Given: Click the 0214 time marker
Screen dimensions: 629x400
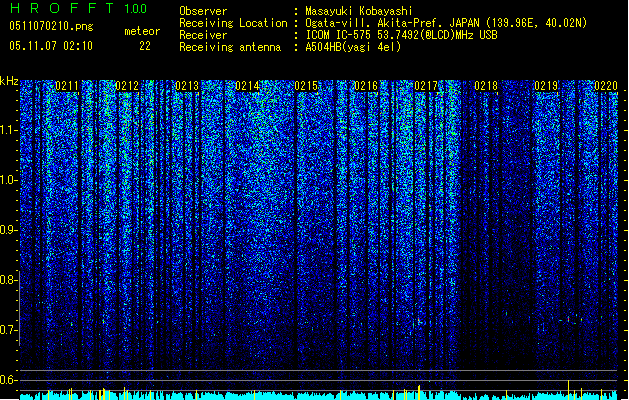Looking at the screenshot, I should (x=247, y=86).
